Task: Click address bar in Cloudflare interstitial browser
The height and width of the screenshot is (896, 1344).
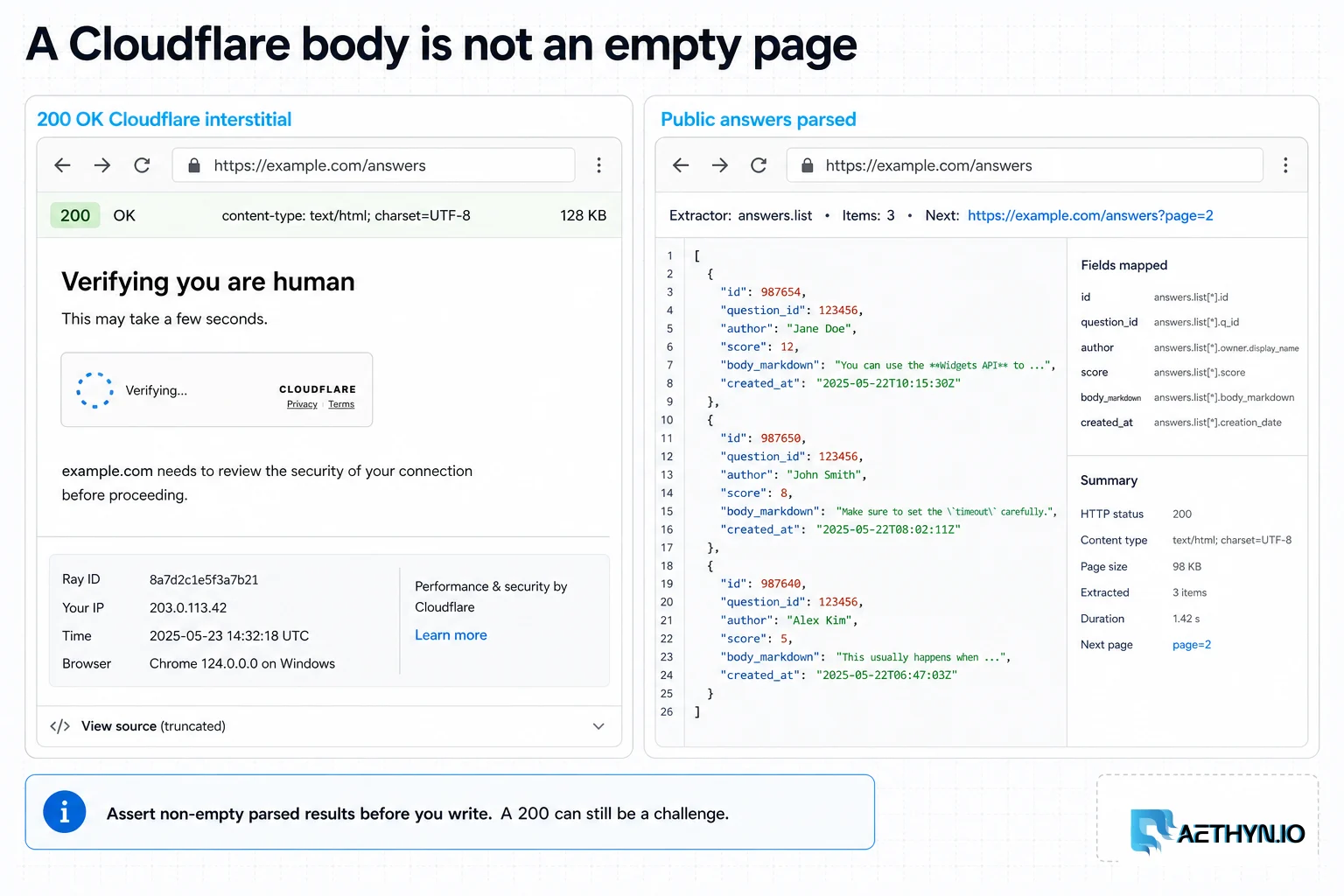Action: pos(374,165)
